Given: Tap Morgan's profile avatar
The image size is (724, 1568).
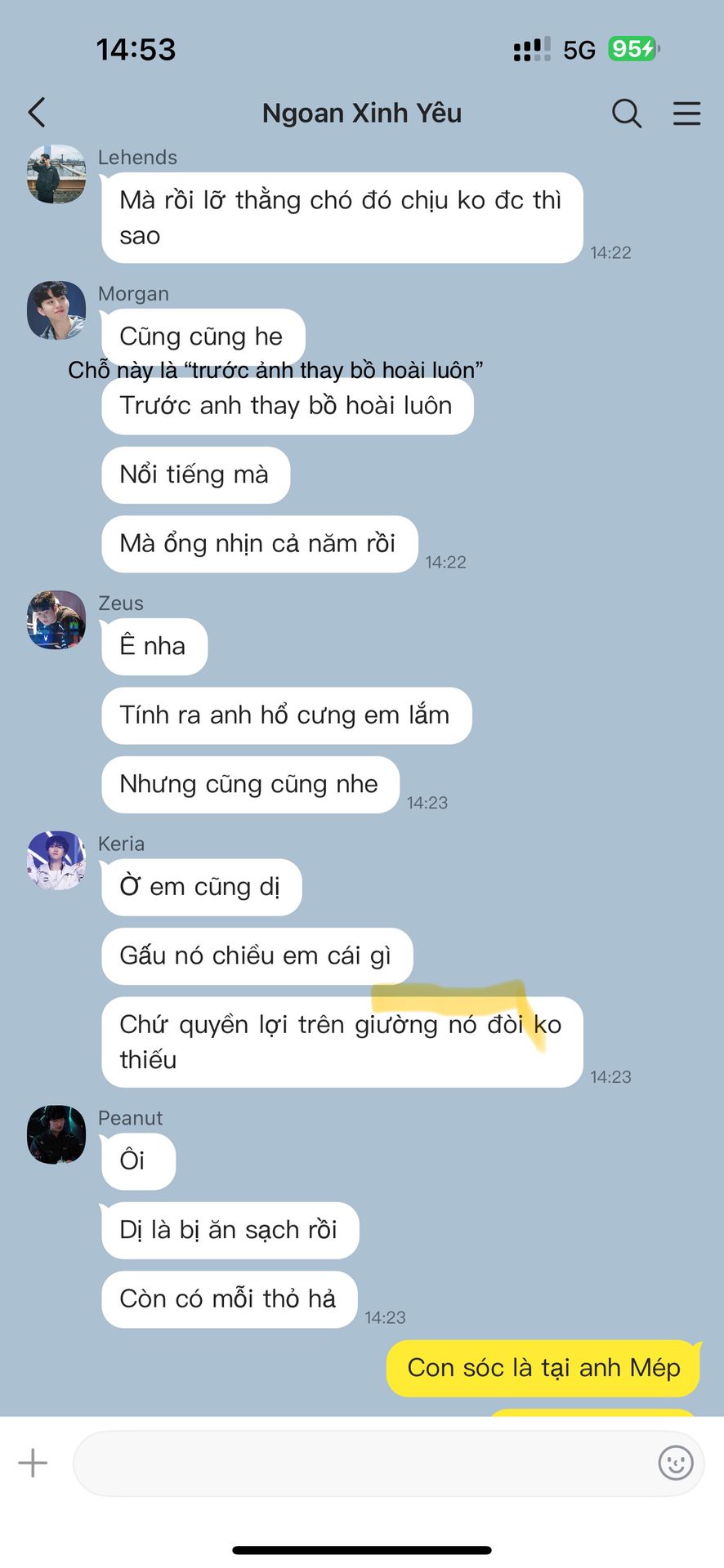Looking at the screenshot, I should click(56, 310).
